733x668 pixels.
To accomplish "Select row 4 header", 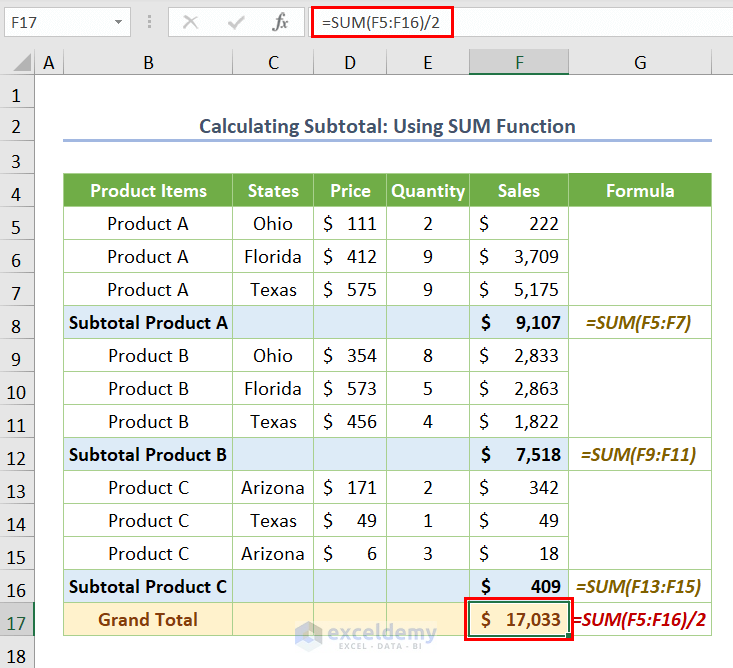I will click(16, 191).
